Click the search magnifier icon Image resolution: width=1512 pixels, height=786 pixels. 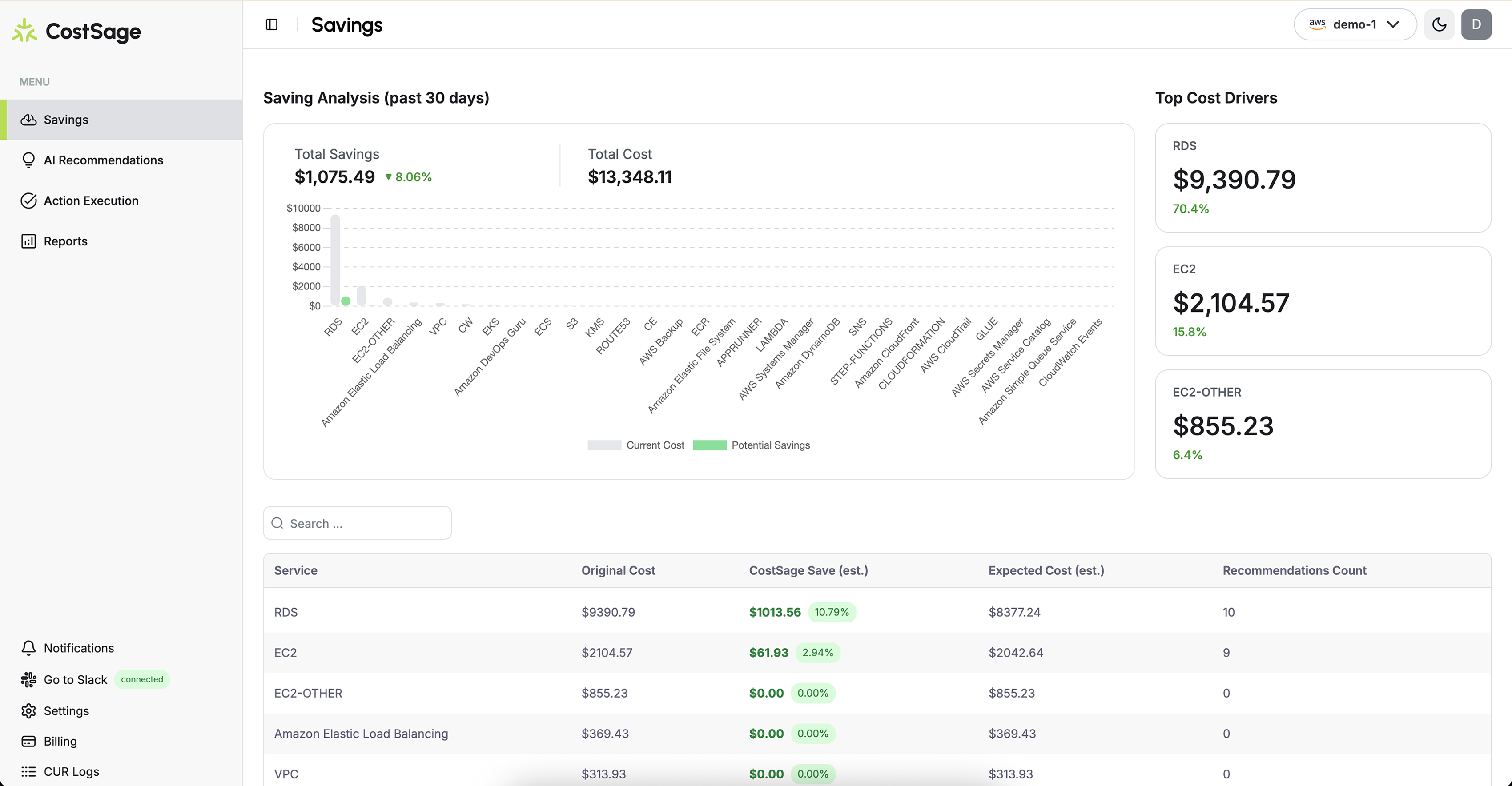click(277, 523)
